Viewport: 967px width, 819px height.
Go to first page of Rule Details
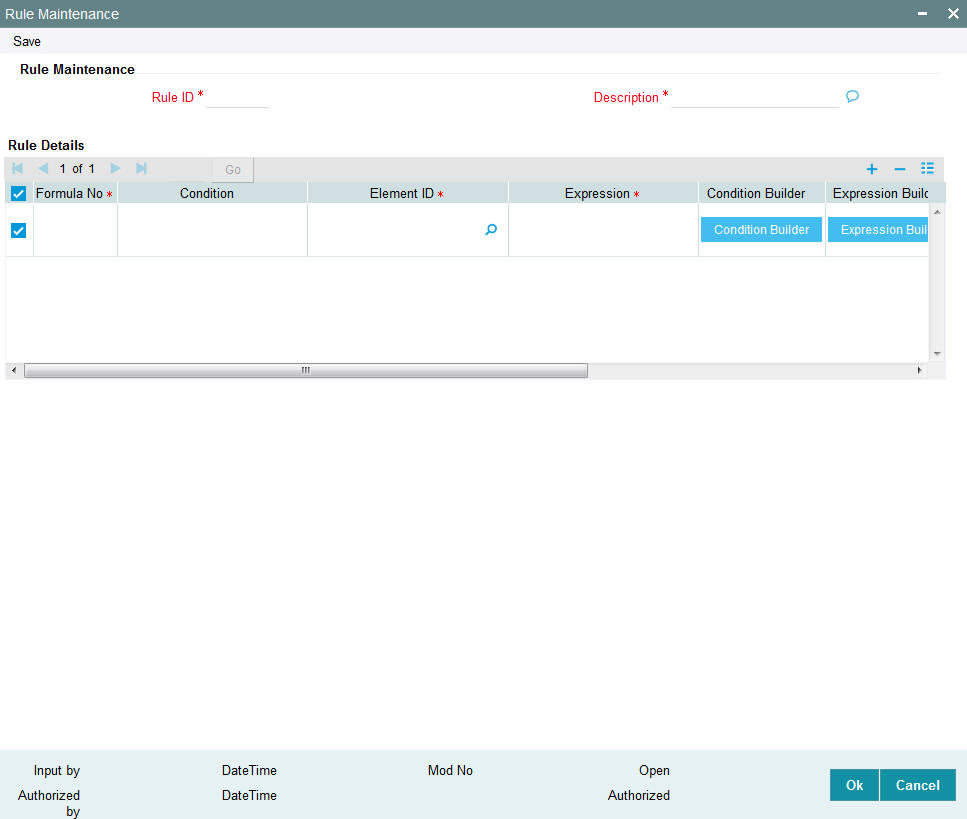(17, 168)
